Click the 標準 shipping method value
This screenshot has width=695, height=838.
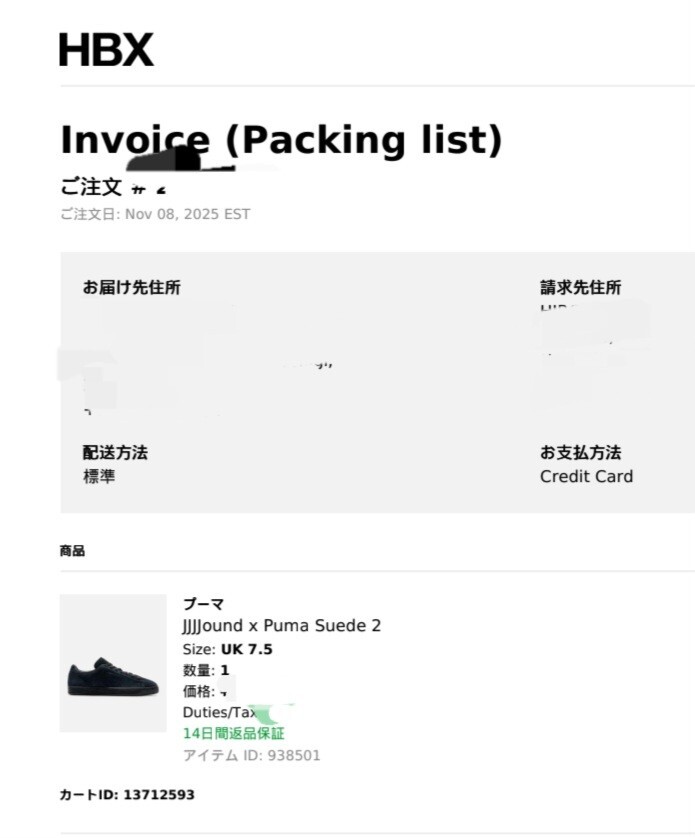point(99,477)
